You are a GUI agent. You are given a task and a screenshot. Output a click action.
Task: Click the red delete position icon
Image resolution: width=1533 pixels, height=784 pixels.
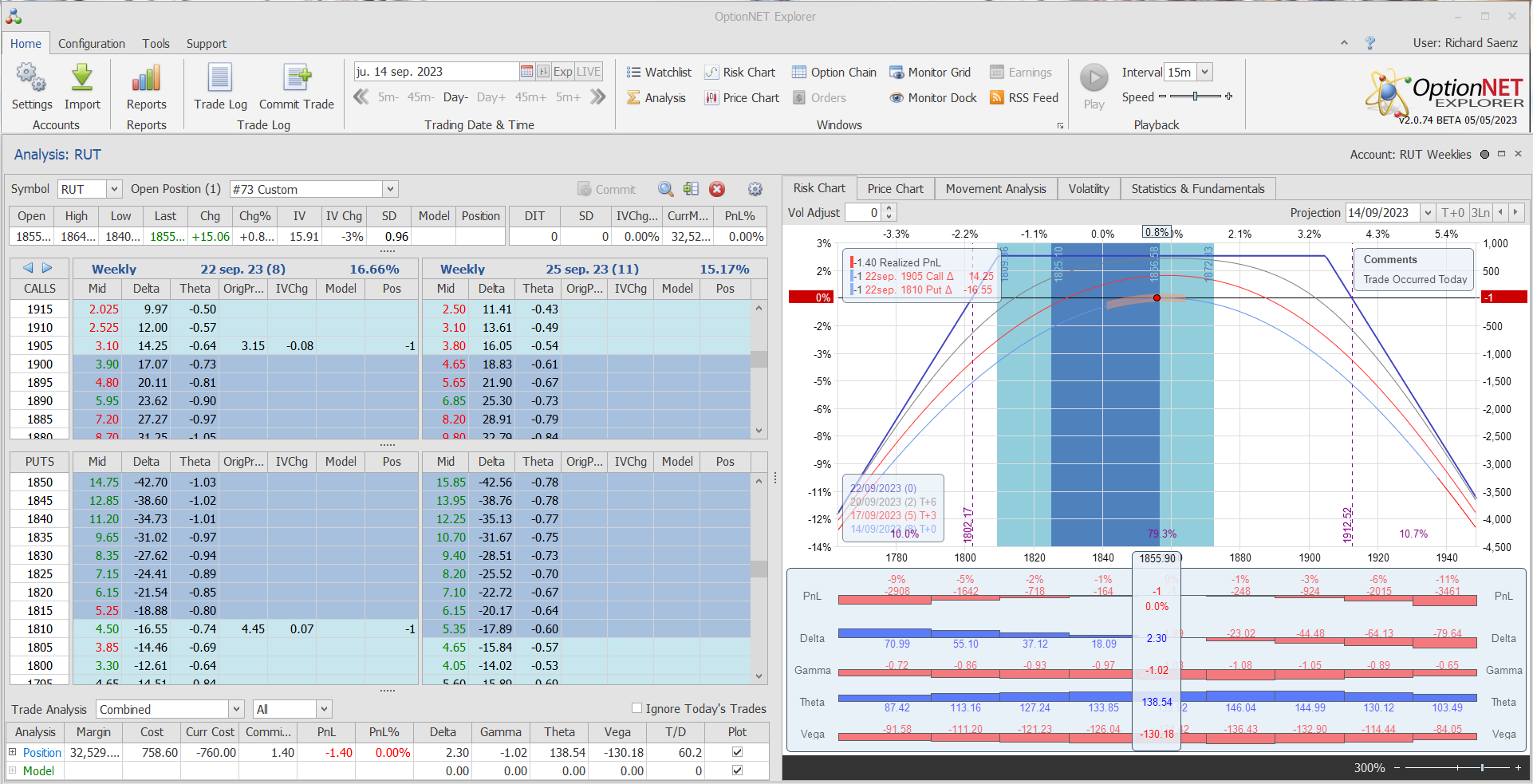[717, 189]
